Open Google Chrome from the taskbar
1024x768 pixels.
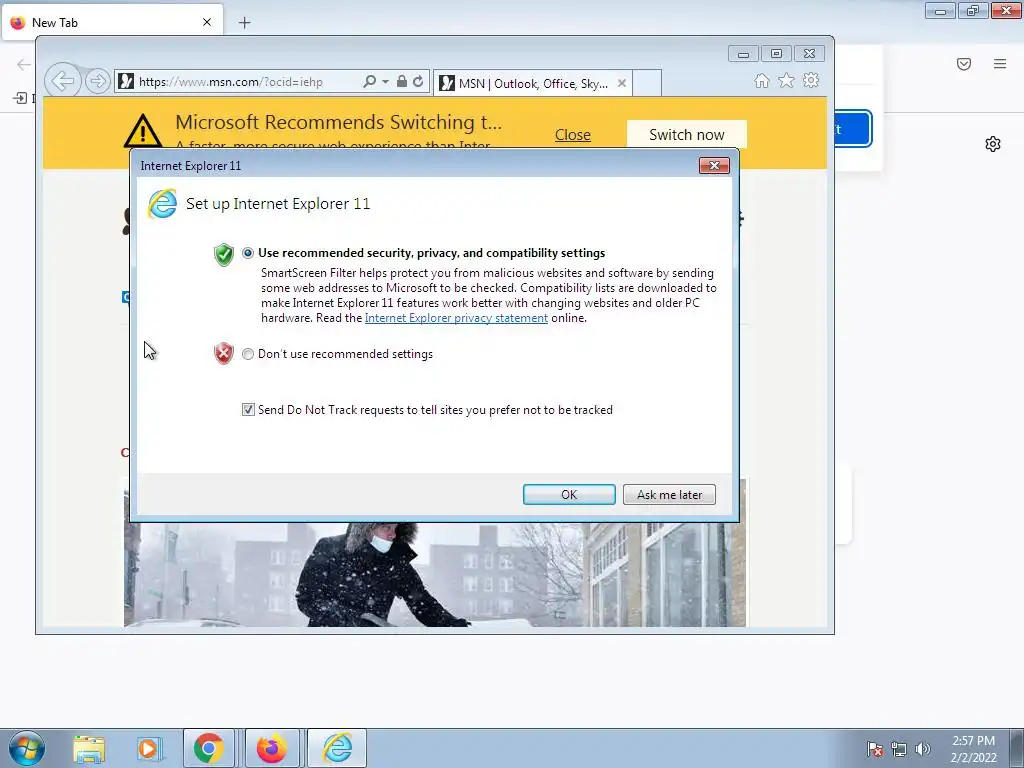[208, 748]
